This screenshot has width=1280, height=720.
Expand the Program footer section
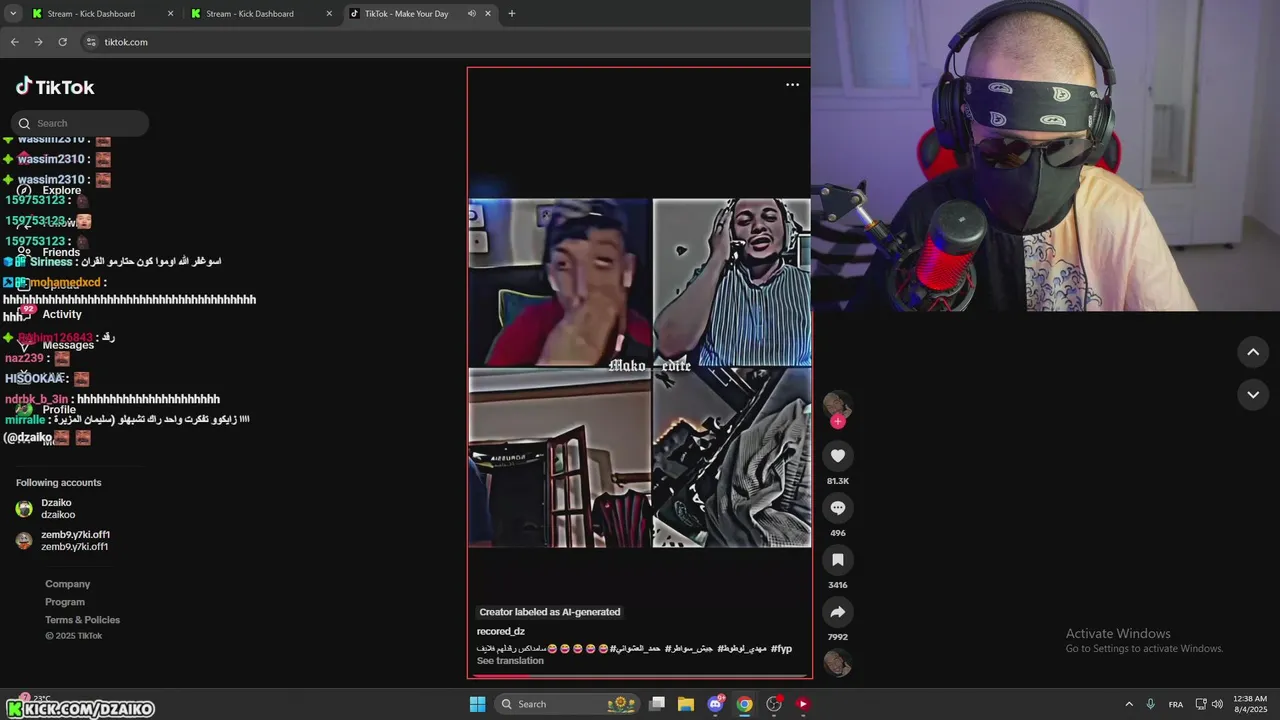pos(65,602)
